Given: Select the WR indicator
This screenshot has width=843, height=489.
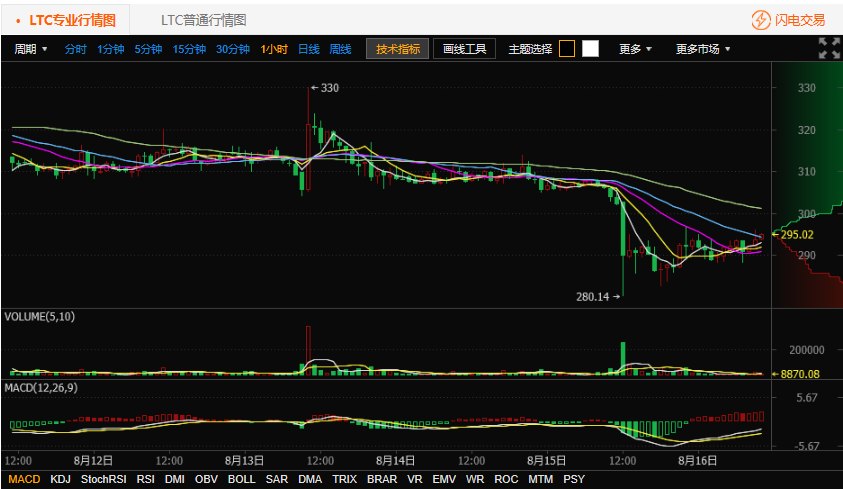Looking at the screenshot, I should coord(475,479).
